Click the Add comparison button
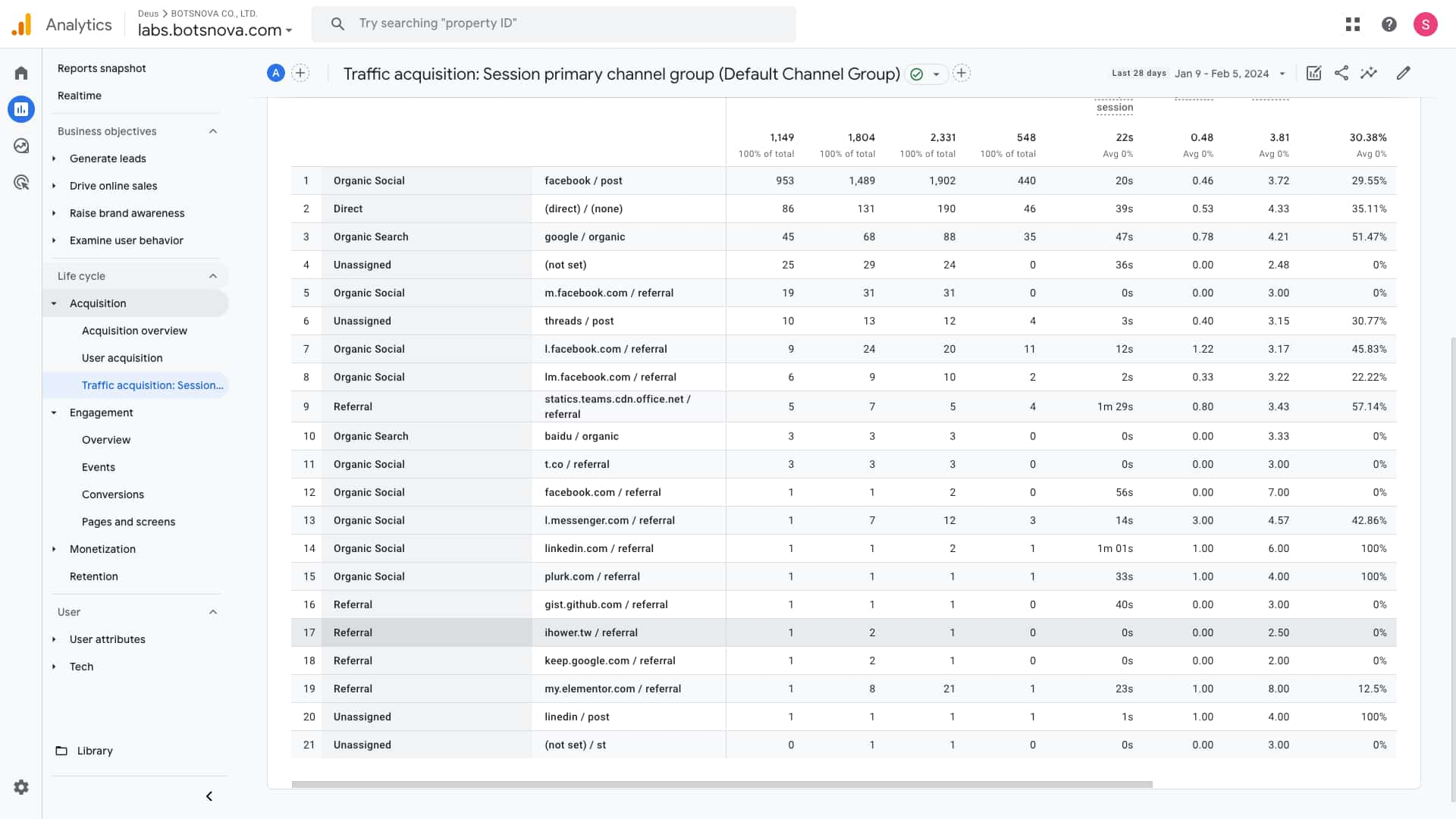The height and width of the screenshot is (819, 1456). 300,73
